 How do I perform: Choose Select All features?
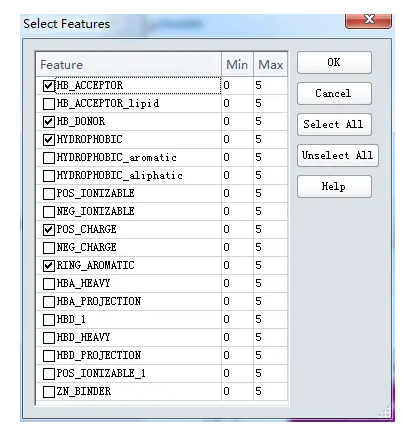coord(334,124)
